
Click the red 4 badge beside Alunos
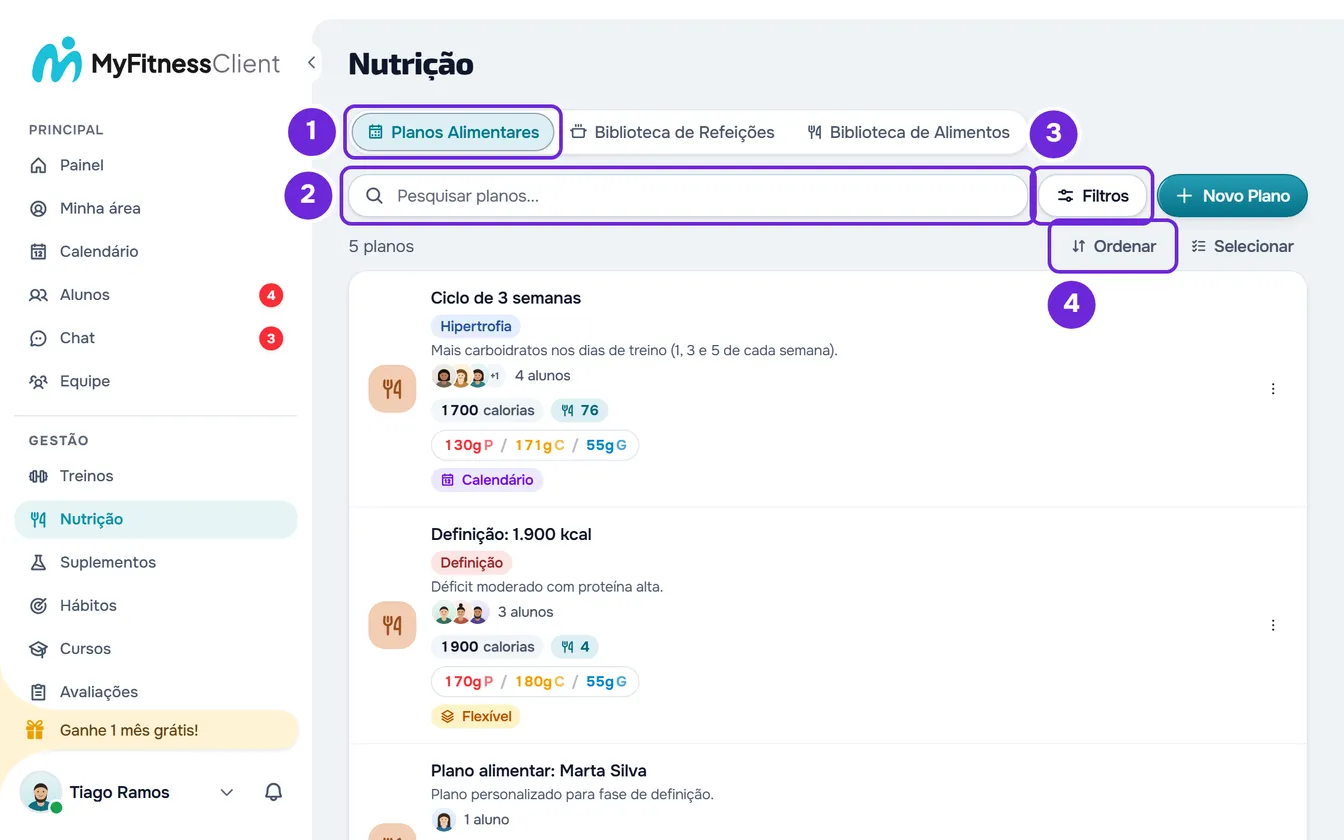[x=270, y=295]
